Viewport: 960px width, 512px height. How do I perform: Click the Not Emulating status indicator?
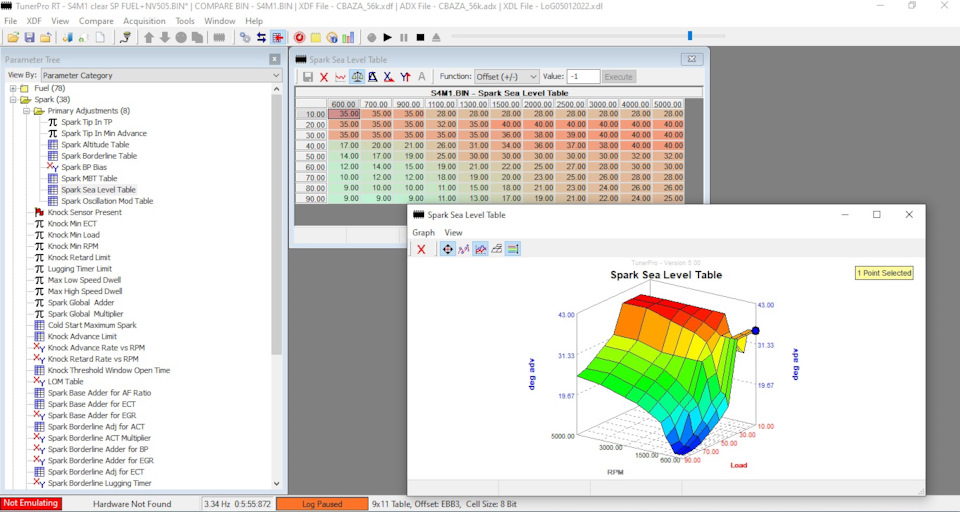31,503
